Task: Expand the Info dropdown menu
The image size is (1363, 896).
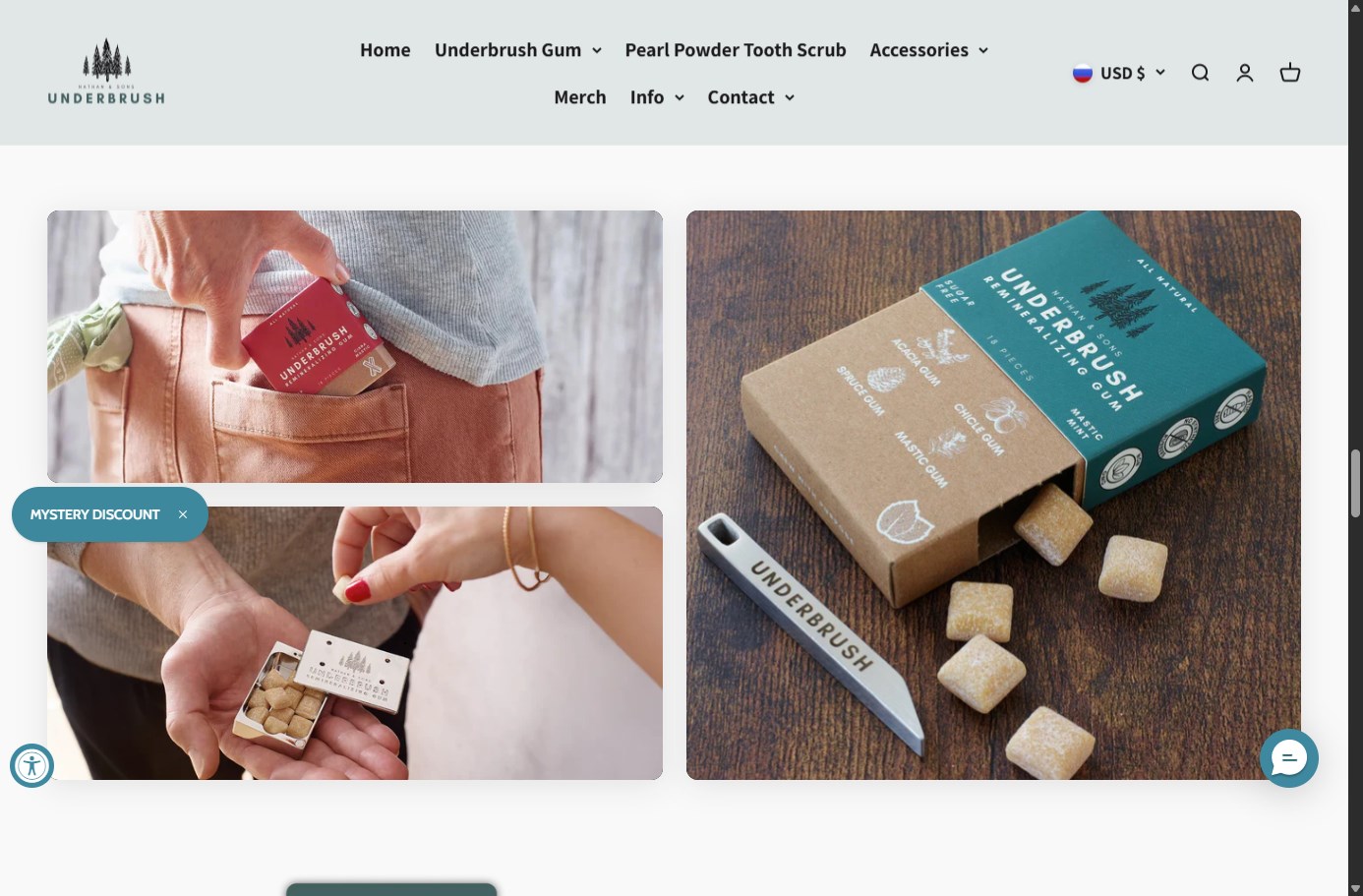Action: pyautogui.click(x=657, y=97)
